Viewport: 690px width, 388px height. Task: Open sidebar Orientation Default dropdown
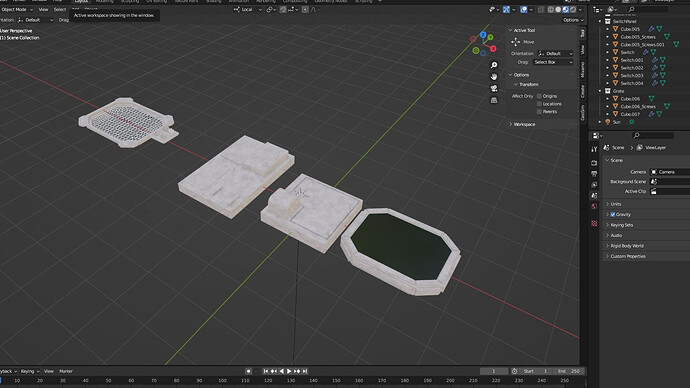[x=555, y=53]
